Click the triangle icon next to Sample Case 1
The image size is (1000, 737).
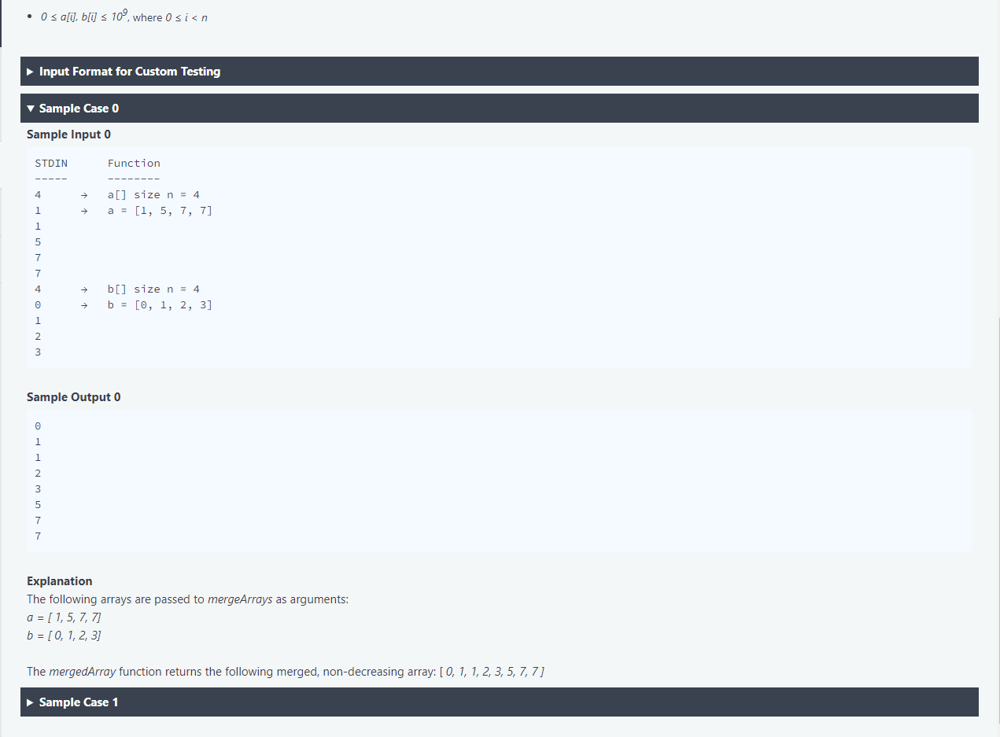[x=31, y=702]
